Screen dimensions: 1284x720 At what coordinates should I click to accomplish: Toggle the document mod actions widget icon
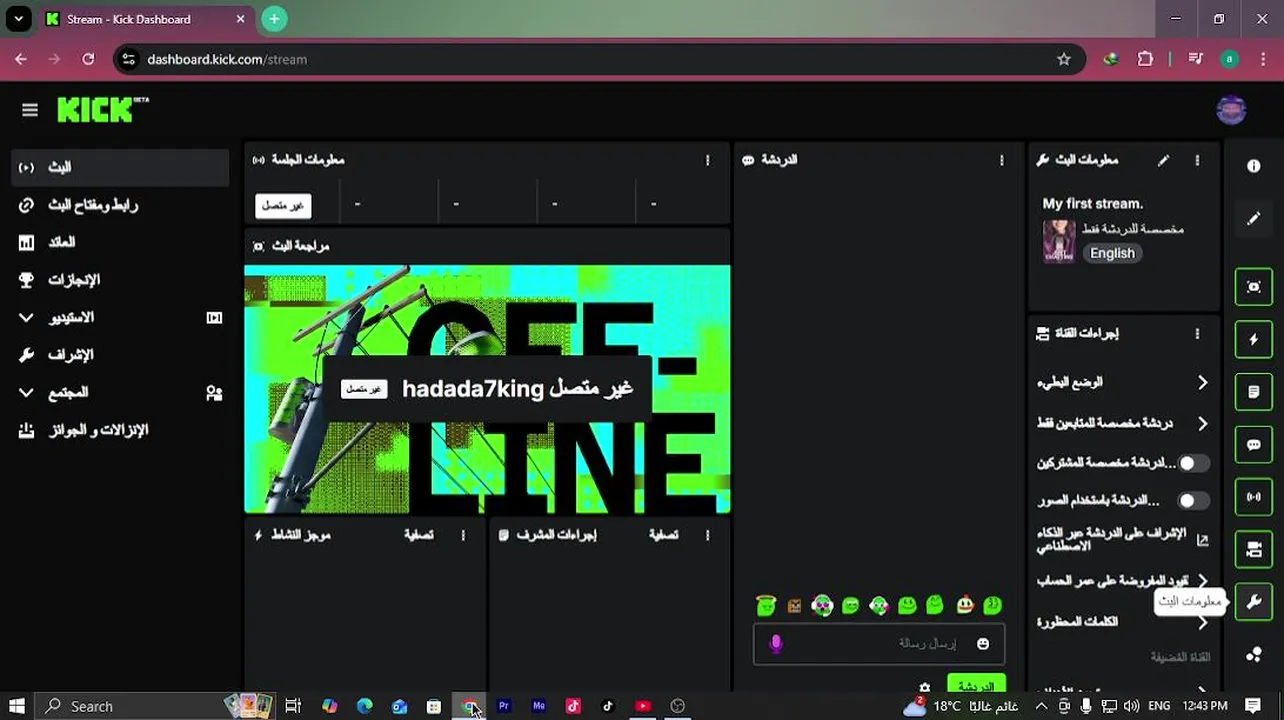click(1253, 392)
